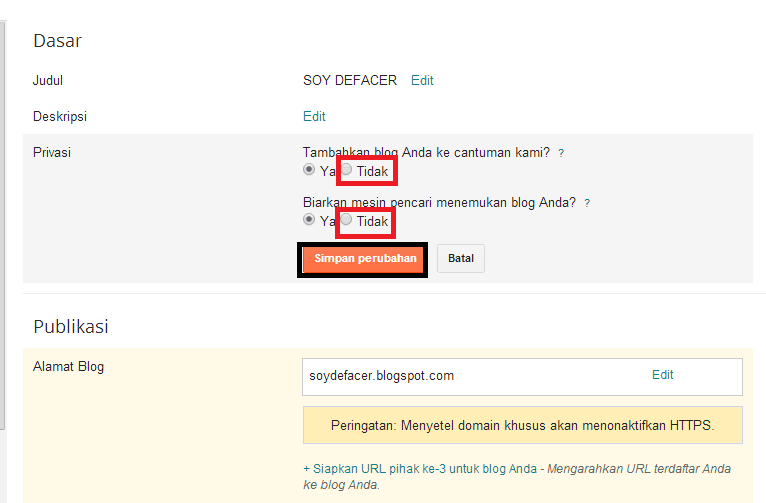Open 'Siapkan URL pihak ke-3 untuk blog Anda' link
Image resolution: width=766 pixels, height=503 pixels.
click(420, 469)
